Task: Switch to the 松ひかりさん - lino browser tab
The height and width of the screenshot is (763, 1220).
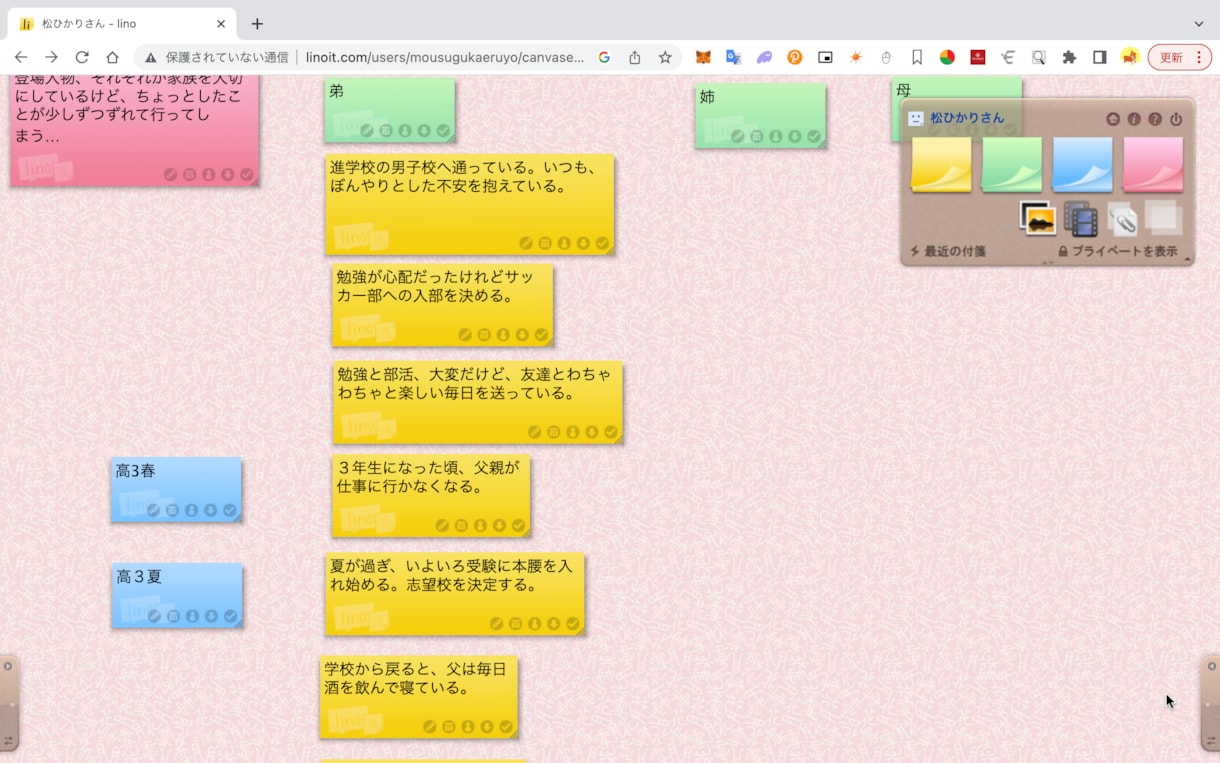Action: tap(123, 23)
